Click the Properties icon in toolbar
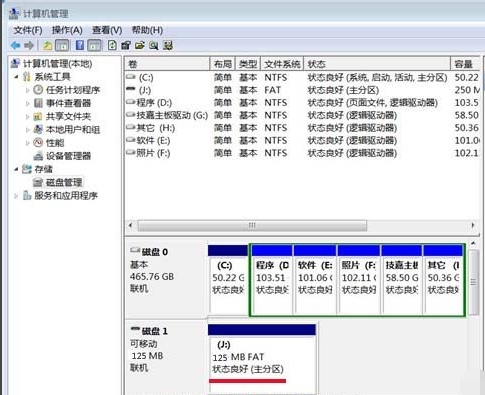This screenshot has width=485, height=395. pos(126,45)
